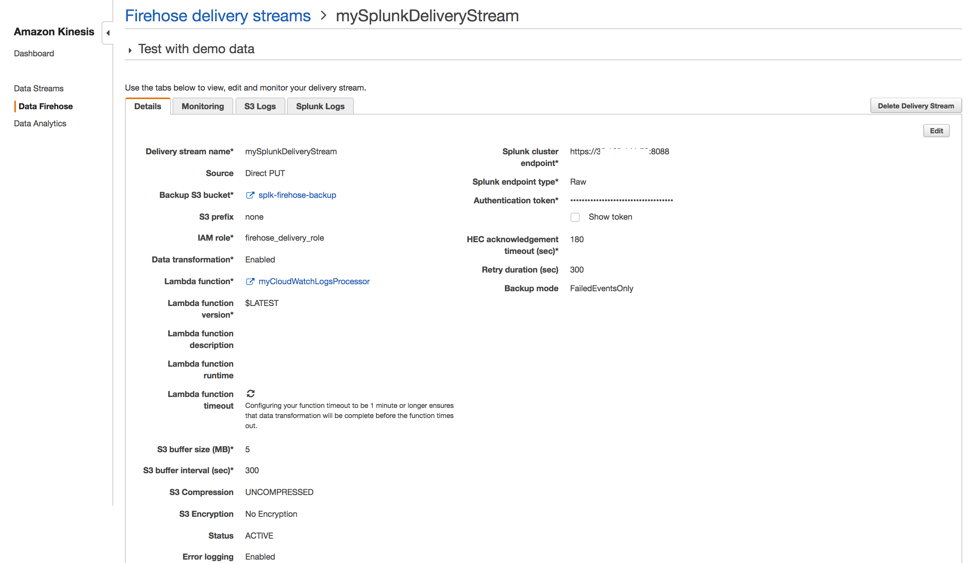Click the FailedEventsOnly backup mode value
The image size is (975, 563).
(601, 289)
